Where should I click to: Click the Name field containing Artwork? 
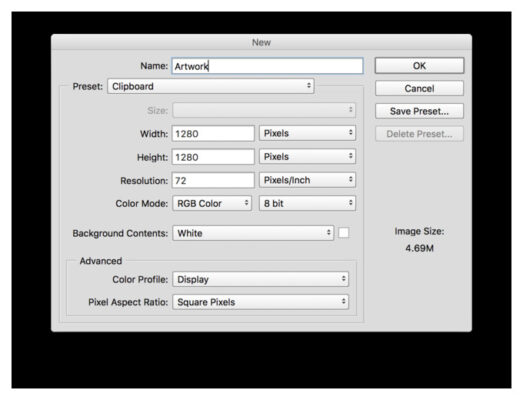(x=268, y=66)
